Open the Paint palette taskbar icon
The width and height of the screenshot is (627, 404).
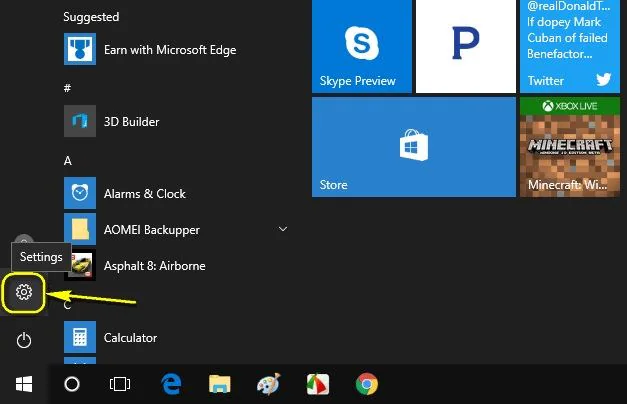[x=269, y=384]
